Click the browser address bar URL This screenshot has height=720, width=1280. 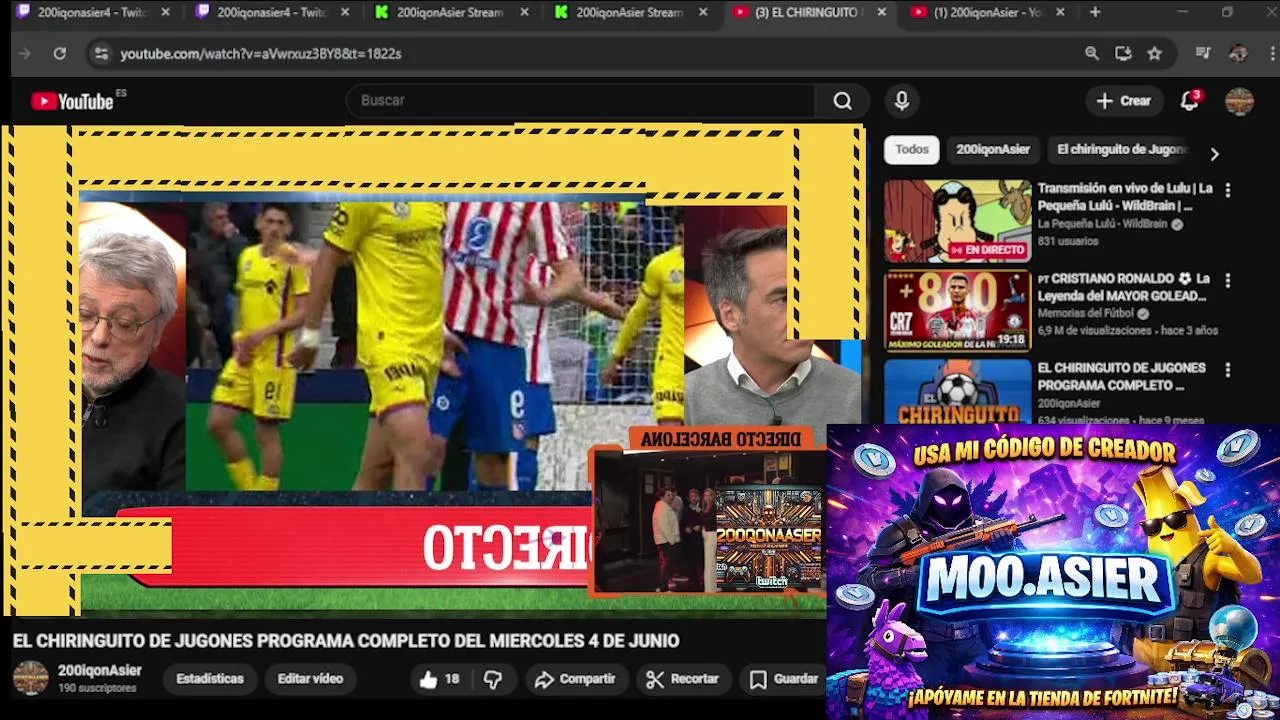coord(261,53)
